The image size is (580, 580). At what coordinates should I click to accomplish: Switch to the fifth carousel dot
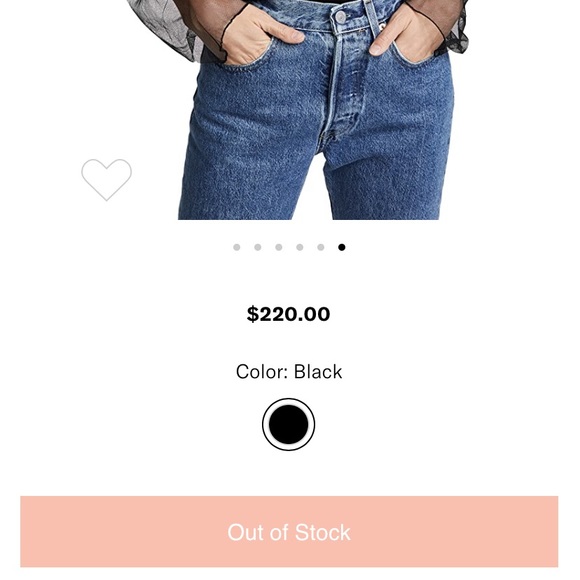[321, 247]
